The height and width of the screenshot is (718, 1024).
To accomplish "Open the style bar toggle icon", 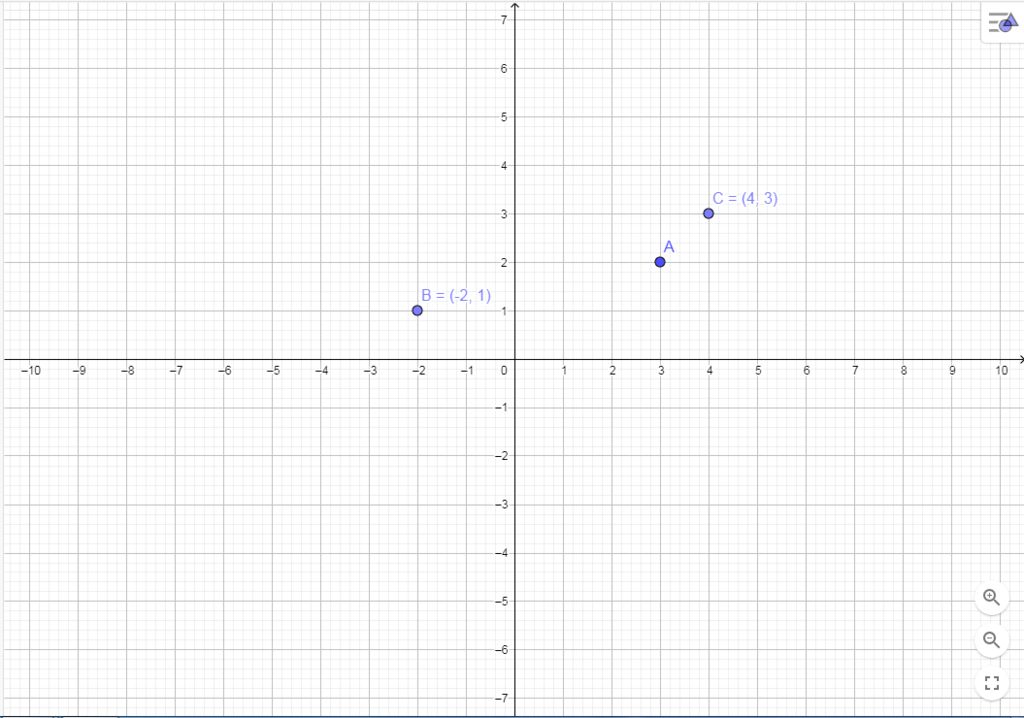I will click(x=1002, y=23).
